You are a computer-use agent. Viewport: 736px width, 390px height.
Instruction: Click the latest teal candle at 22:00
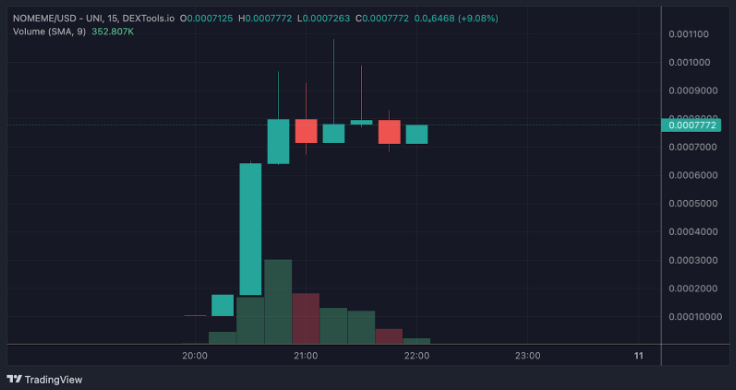[x=417, y=134]
